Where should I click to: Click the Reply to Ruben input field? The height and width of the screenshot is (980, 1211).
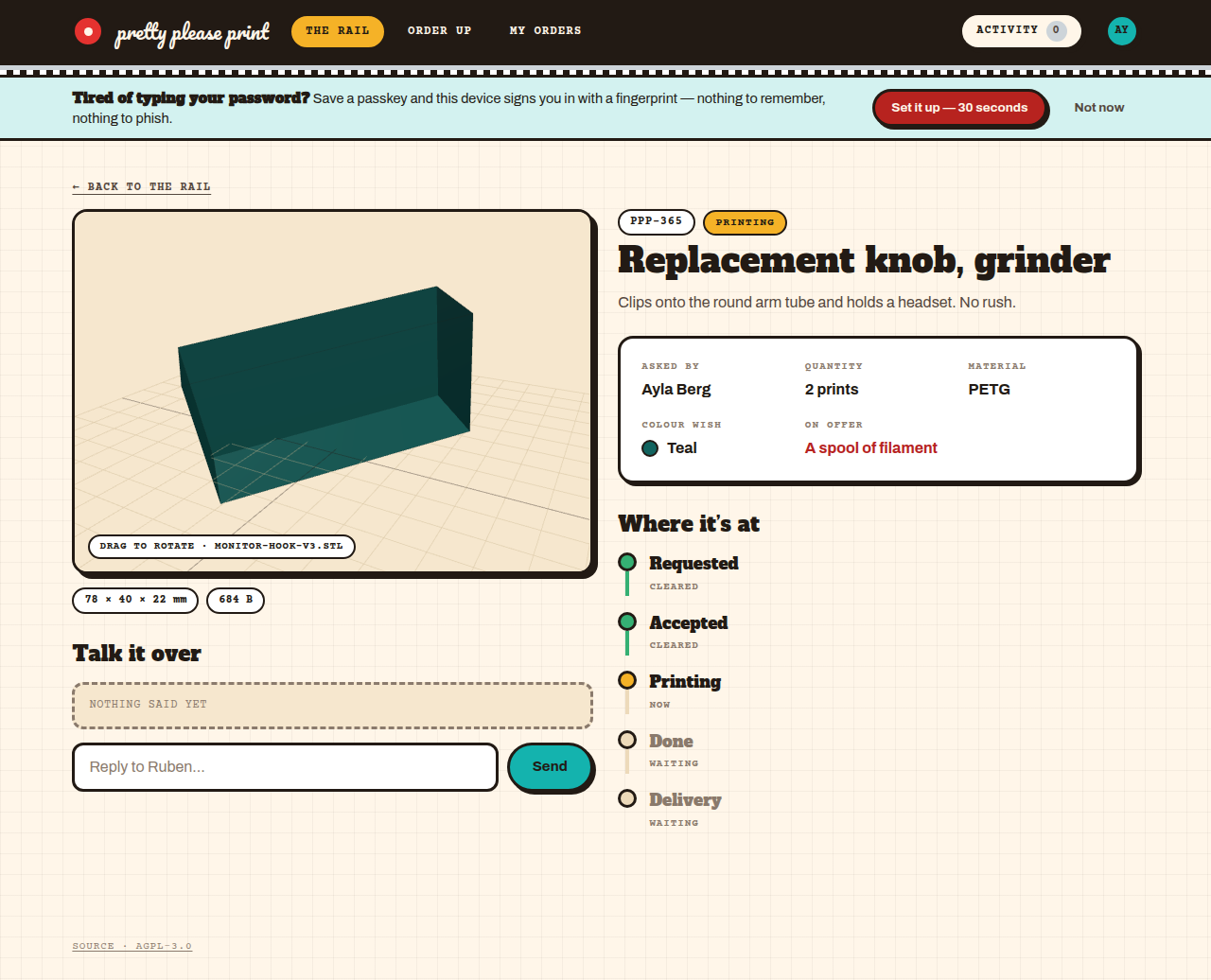pyautogui.click(x=286, y=766)
